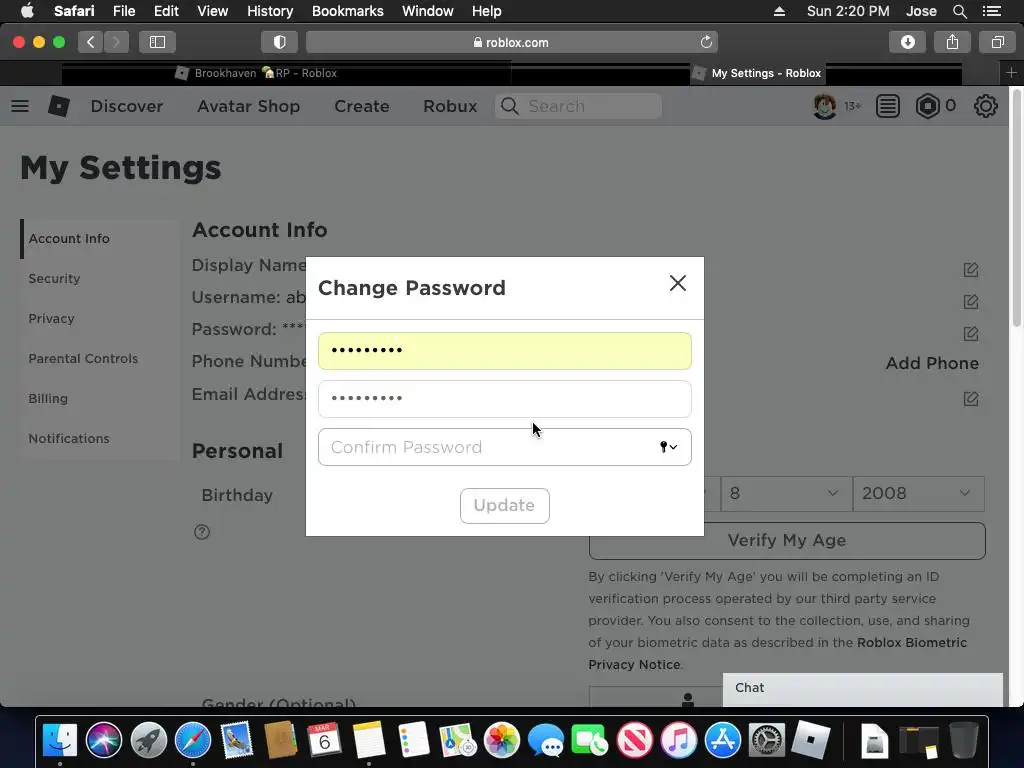
Task: Click Verify My Age button
Action: pyautogui.click(x=787, y=541)
